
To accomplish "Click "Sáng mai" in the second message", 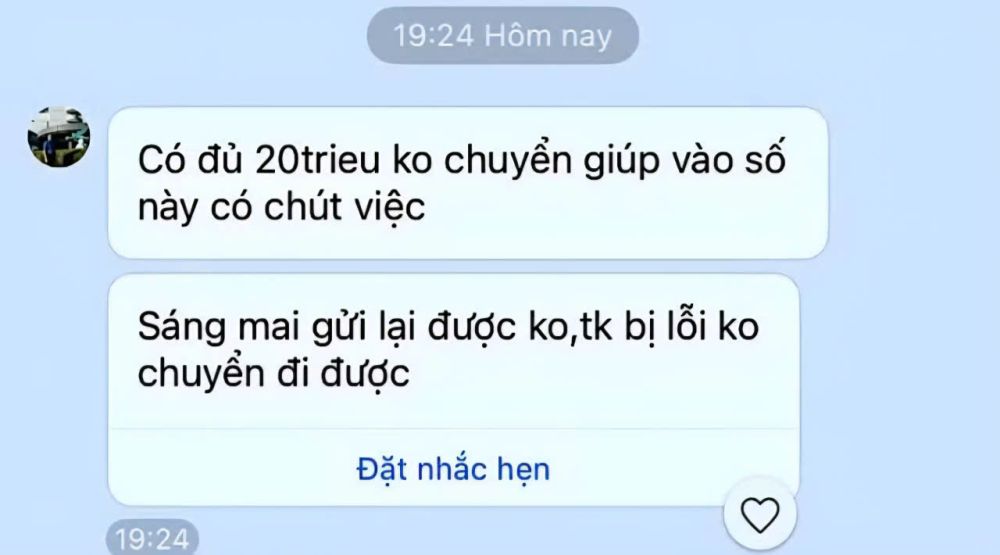I will tap(219, 327).
